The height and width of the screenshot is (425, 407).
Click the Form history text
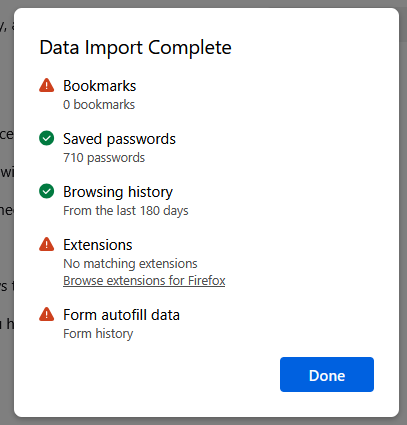point(98,334)
